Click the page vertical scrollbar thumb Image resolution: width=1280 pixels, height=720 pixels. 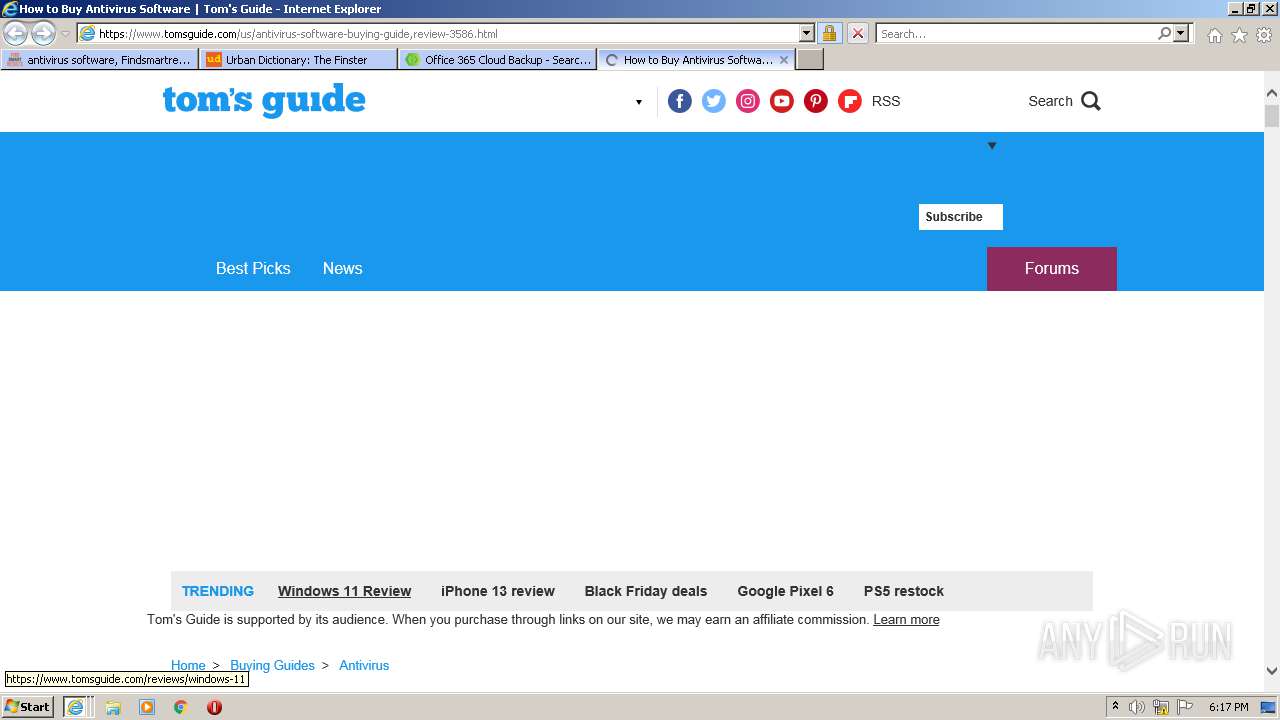pyautogui.click(x=1272, y=115)
